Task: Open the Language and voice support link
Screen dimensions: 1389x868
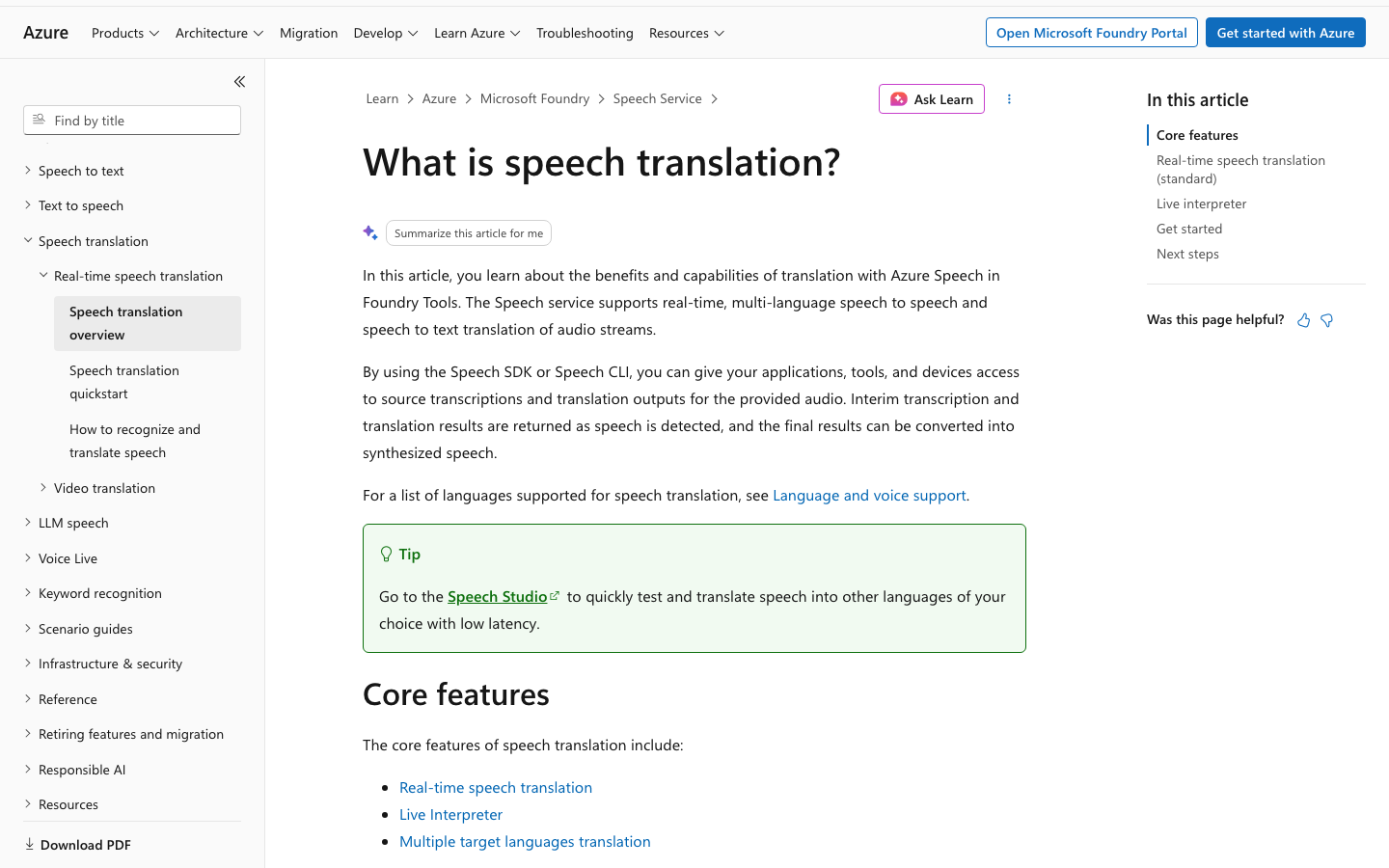Action: click(x=869, y=495)
